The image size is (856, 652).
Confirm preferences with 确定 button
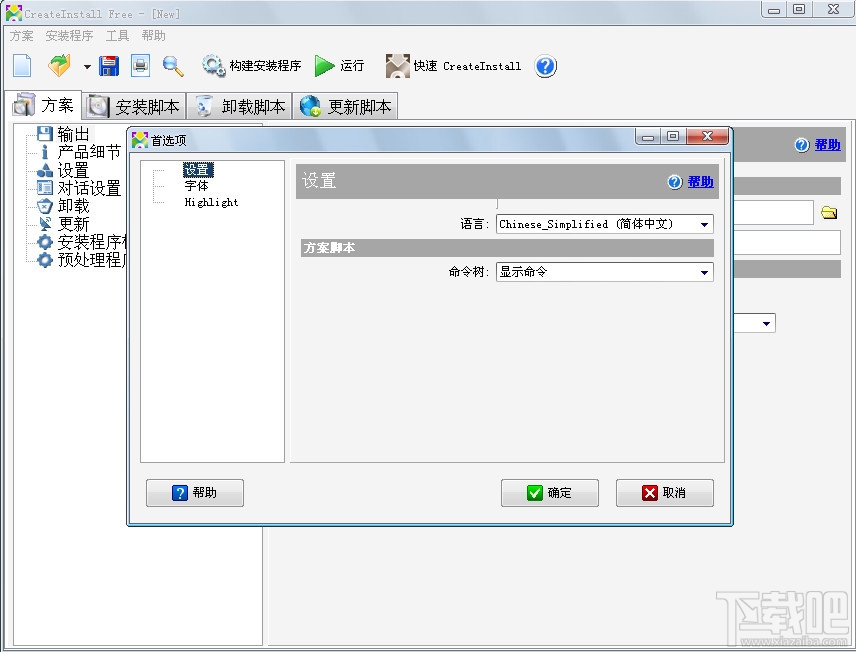pyautogui.click(x=550, y=492)
